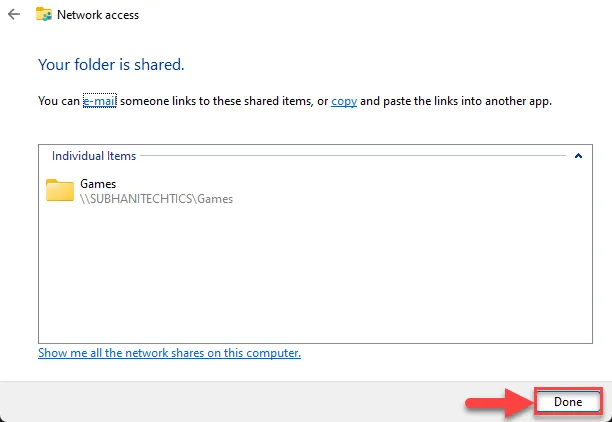Click the copy link to copy shared links
The height and width of the screenshot is (422, 612).
point(344,101)
